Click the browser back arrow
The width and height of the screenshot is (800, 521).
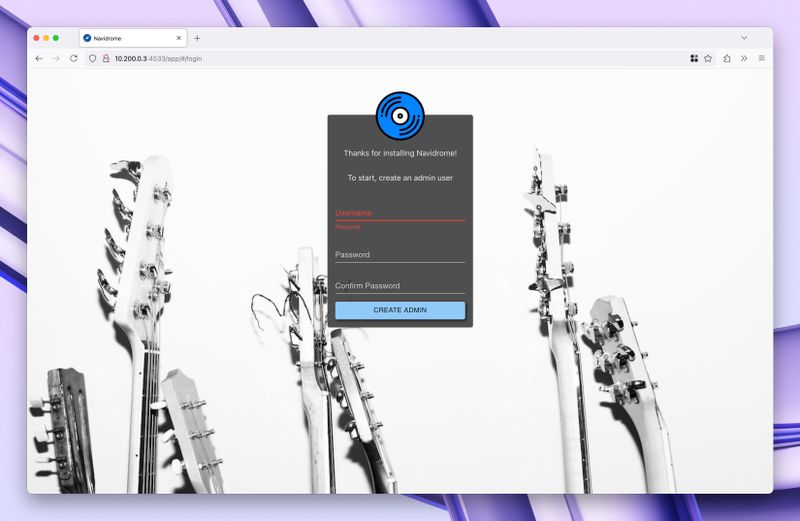point(39,58)
